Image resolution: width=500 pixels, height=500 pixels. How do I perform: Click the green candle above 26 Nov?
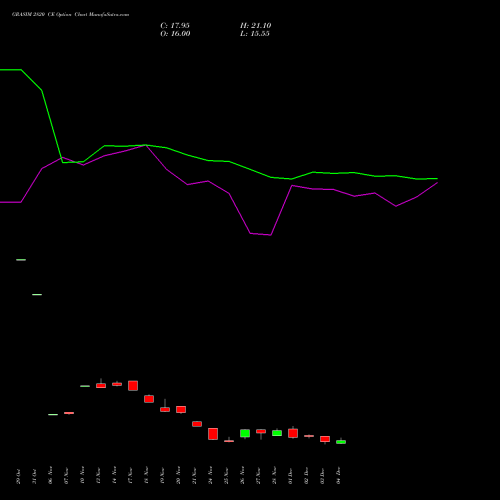245,433
